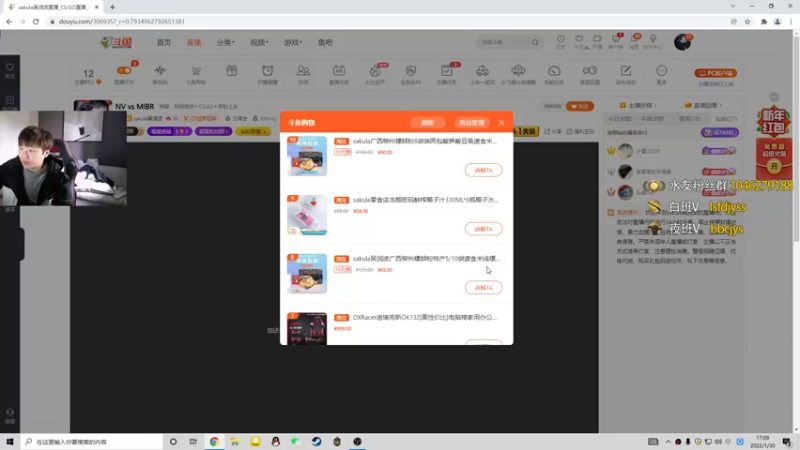Click the DXRacer product title

click(x=424, y=317)
